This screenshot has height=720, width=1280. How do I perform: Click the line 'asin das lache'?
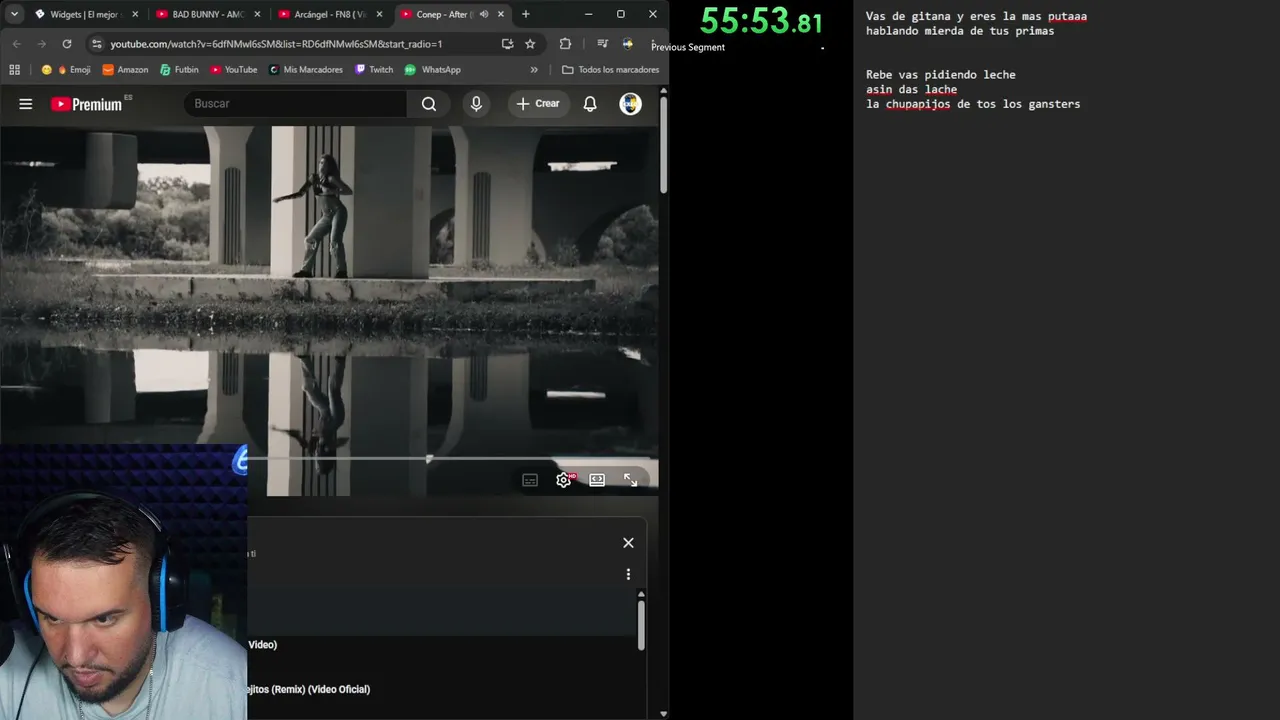pyautogui.click(x=911, y=89)
